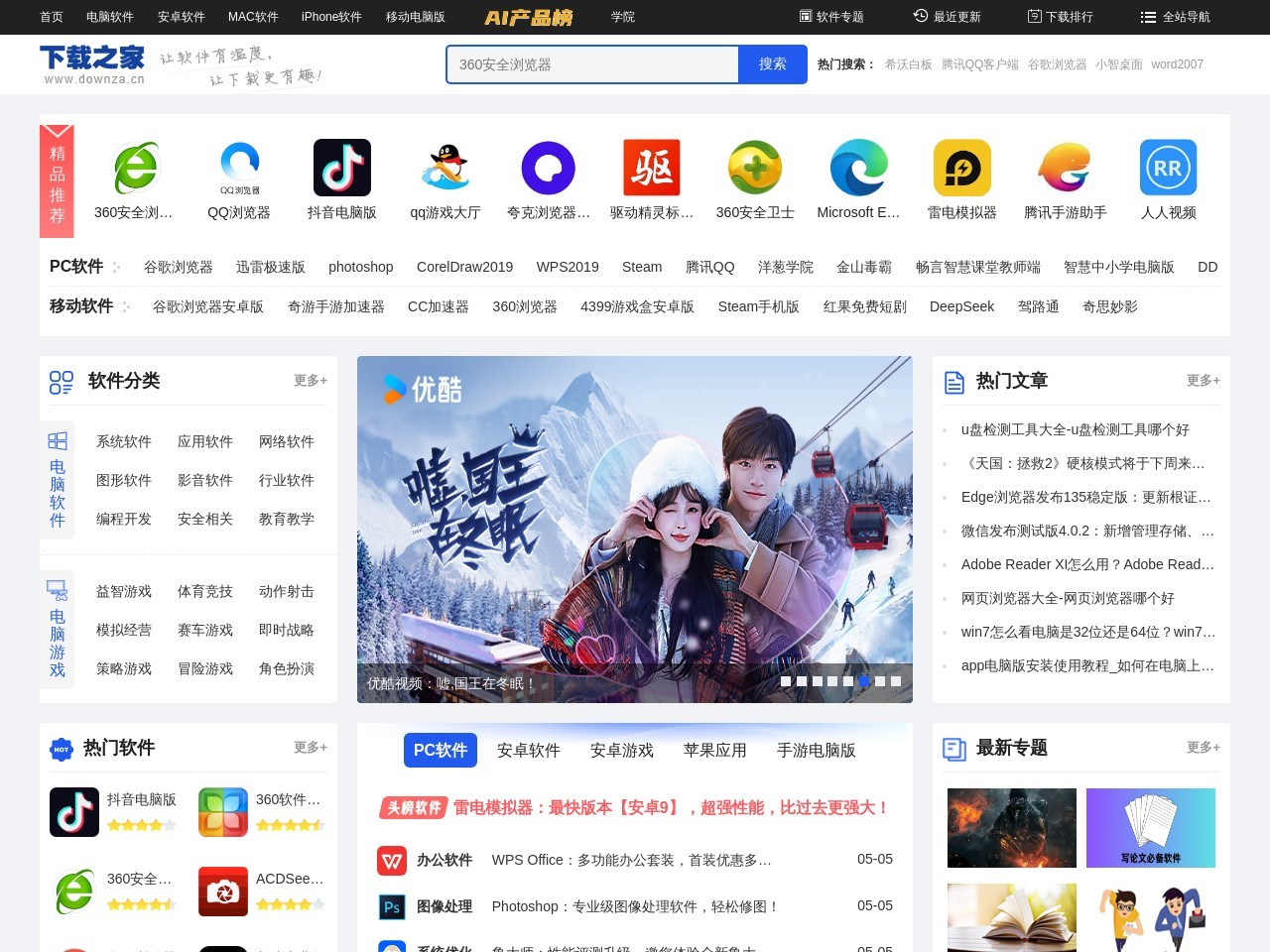Click the ACDSee camera icon
Screen dimensions: 1270x952
click(223, 892)
